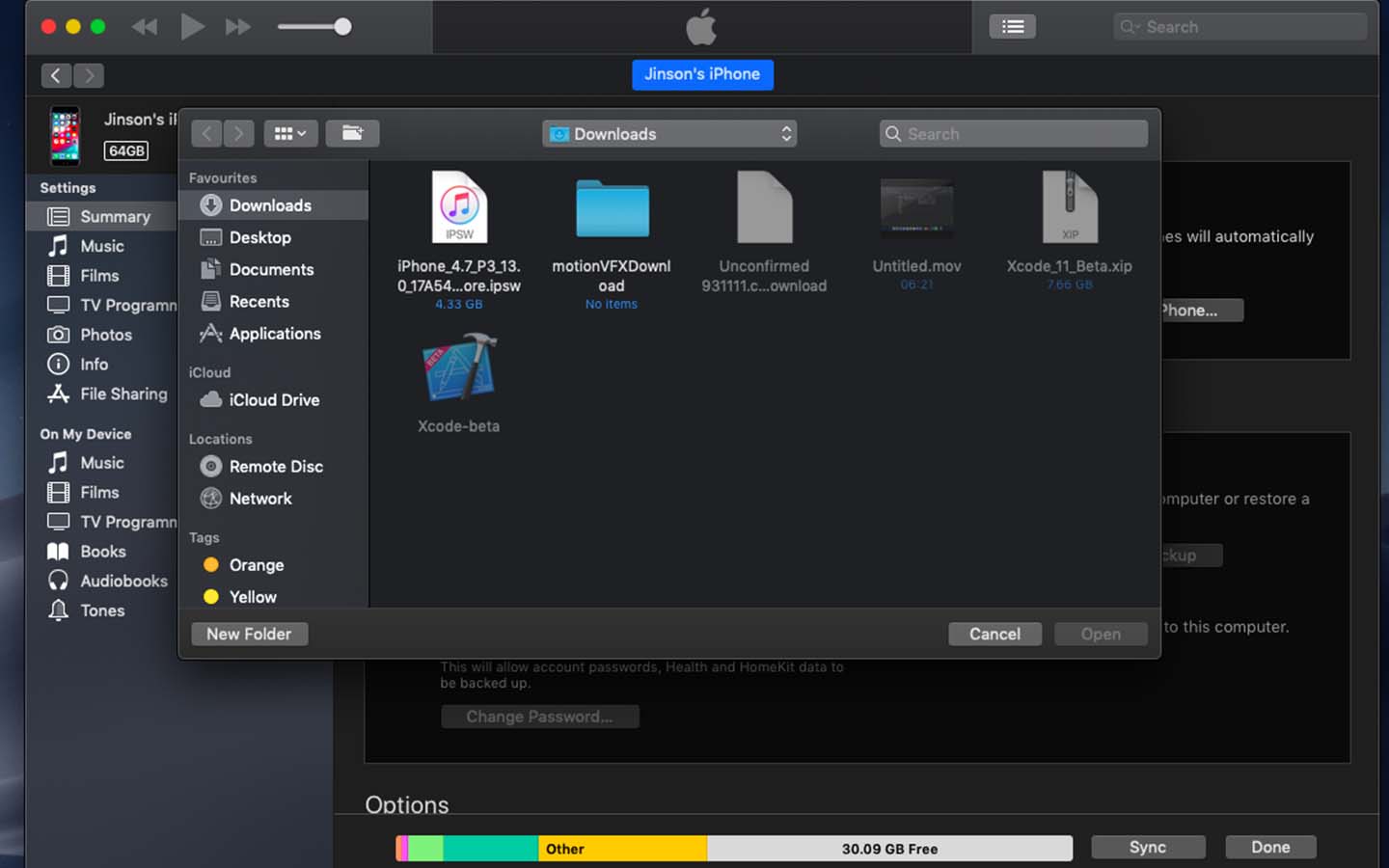Go forward in the file dialog
This screenshot has height=868, width=1389.
pos(239,134)
